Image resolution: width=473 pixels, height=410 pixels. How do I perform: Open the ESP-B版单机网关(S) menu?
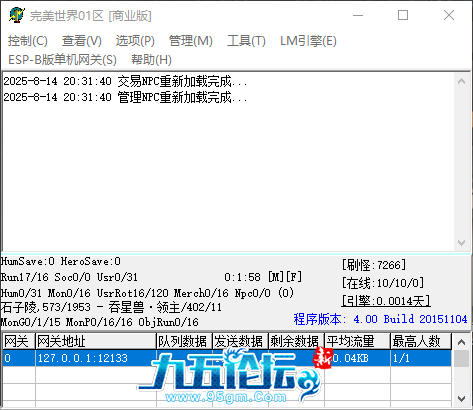(62, 60)
